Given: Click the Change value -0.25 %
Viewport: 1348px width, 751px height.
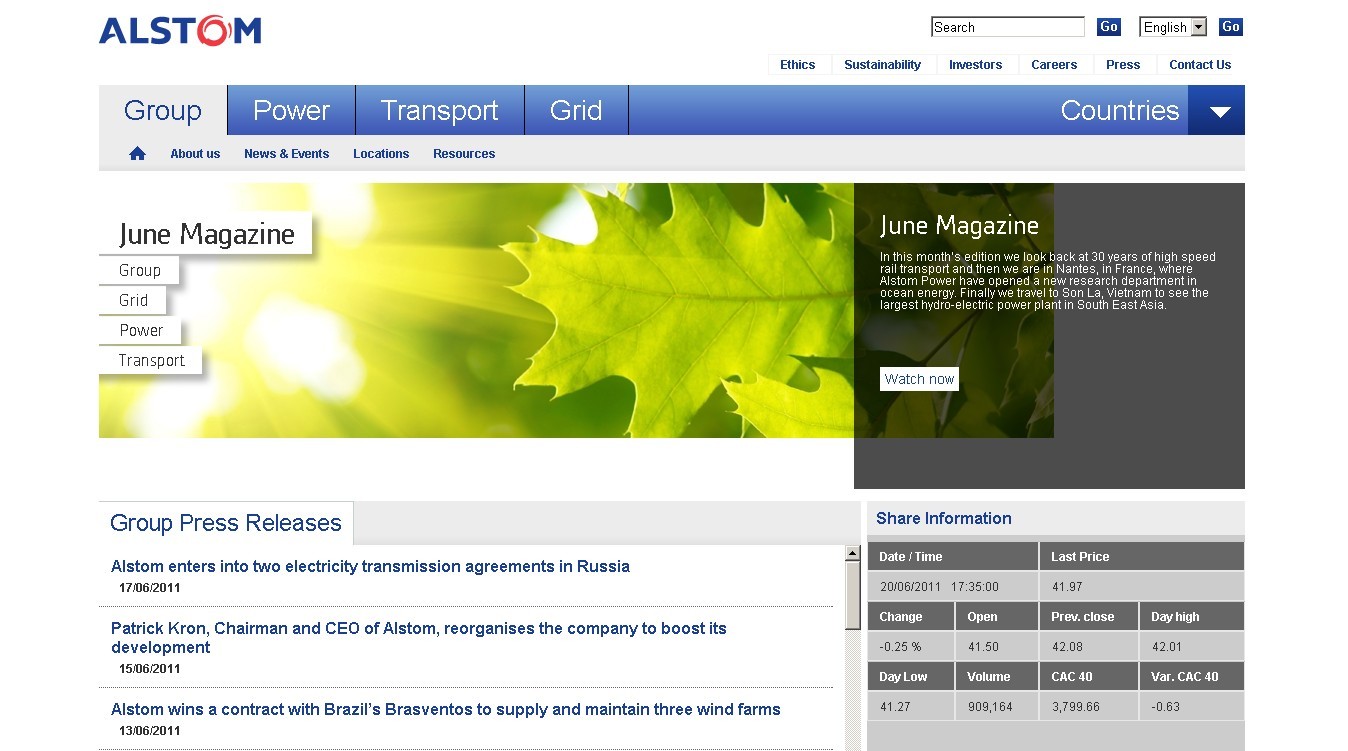Looking at the screenshot, I should (900, 647).
